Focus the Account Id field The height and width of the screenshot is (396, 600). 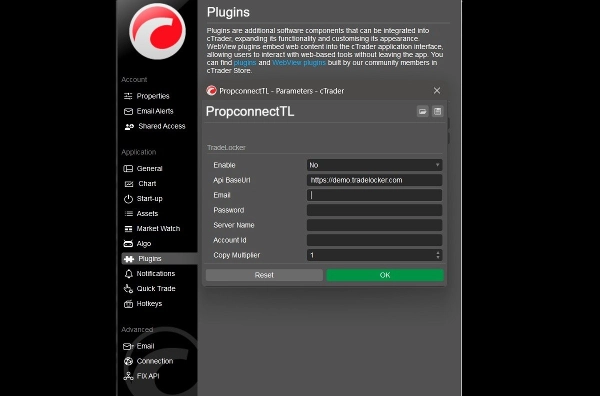pyautogui.click(x=374, y=240)
